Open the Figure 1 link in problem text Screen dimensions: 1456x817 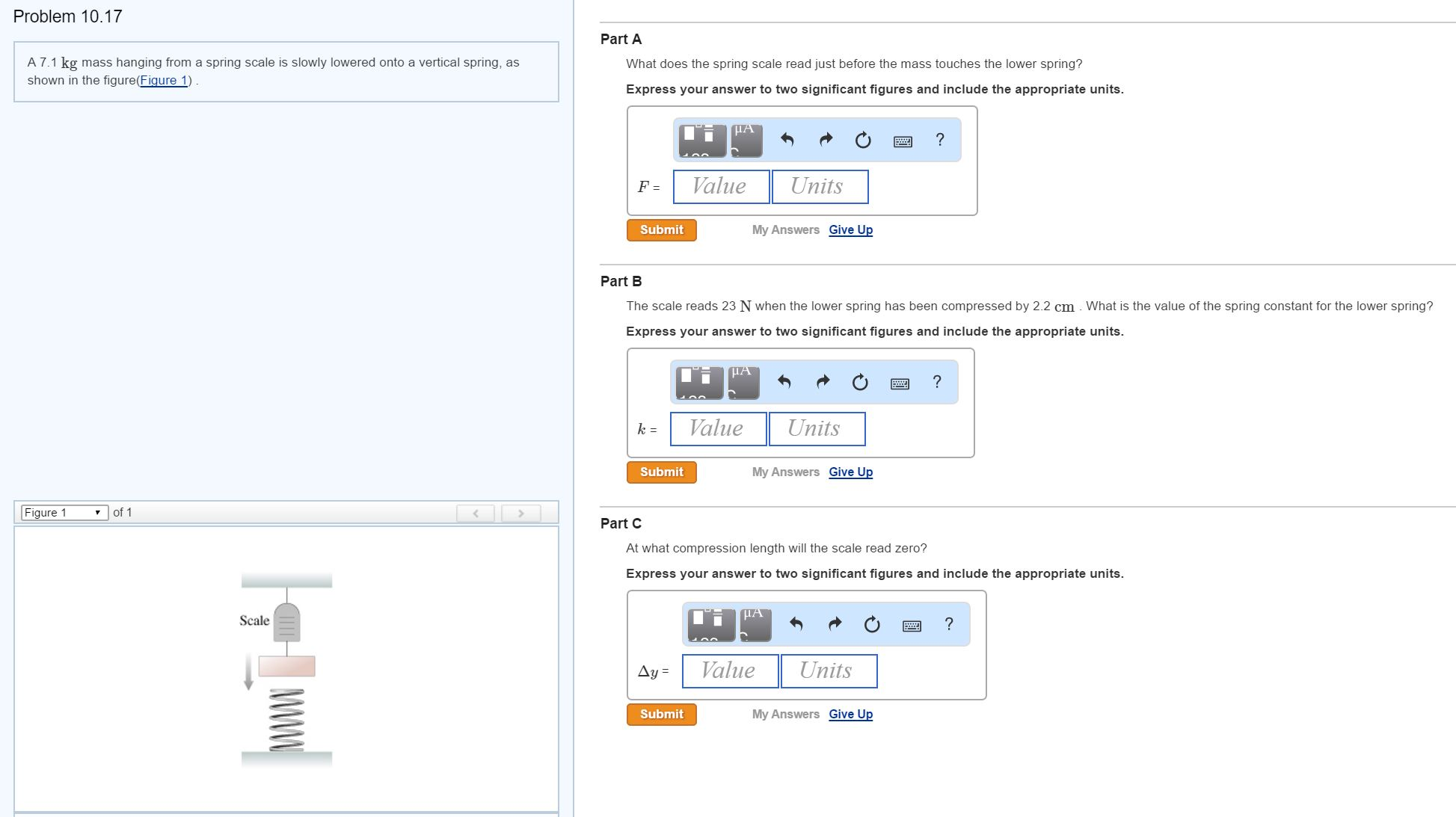click(x=164, y=81)
